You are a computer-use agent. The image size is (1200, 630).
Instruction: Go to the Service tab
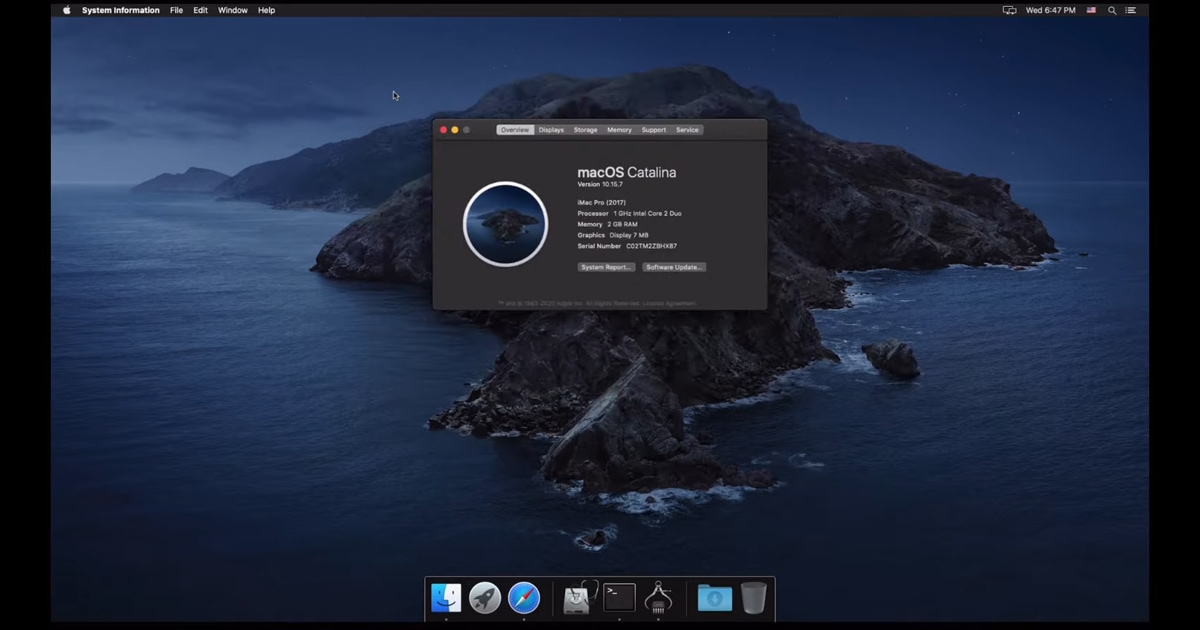click(687, 130)
